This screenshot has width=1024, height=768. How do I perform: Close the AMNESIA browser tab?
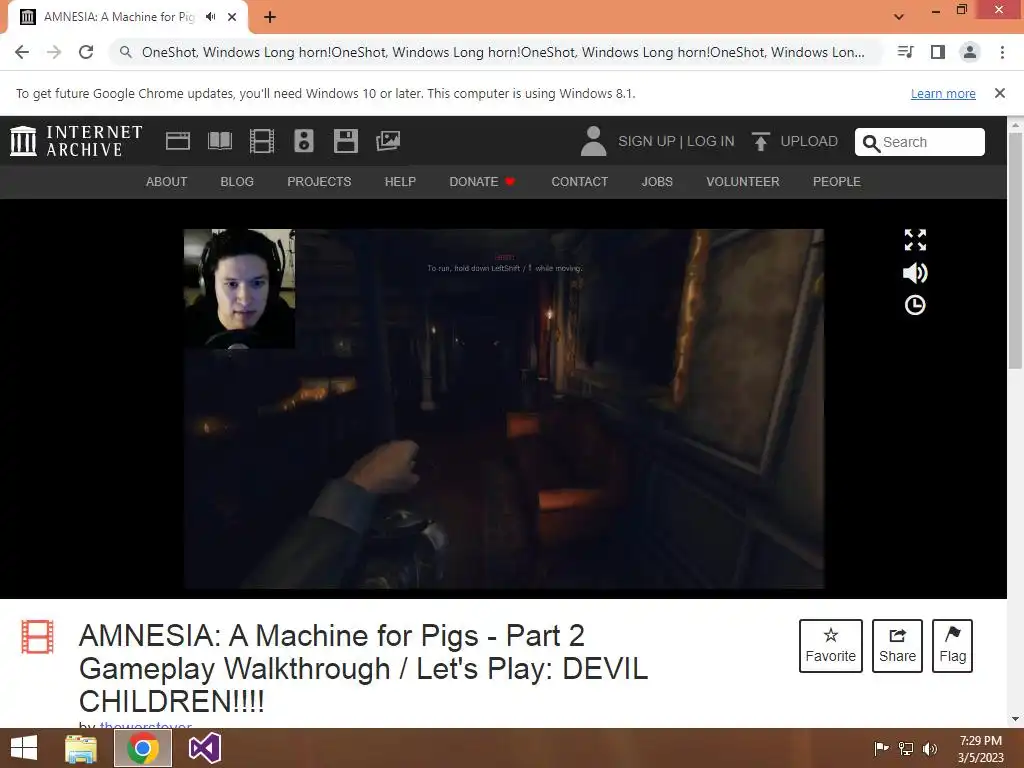click(232, 17)
